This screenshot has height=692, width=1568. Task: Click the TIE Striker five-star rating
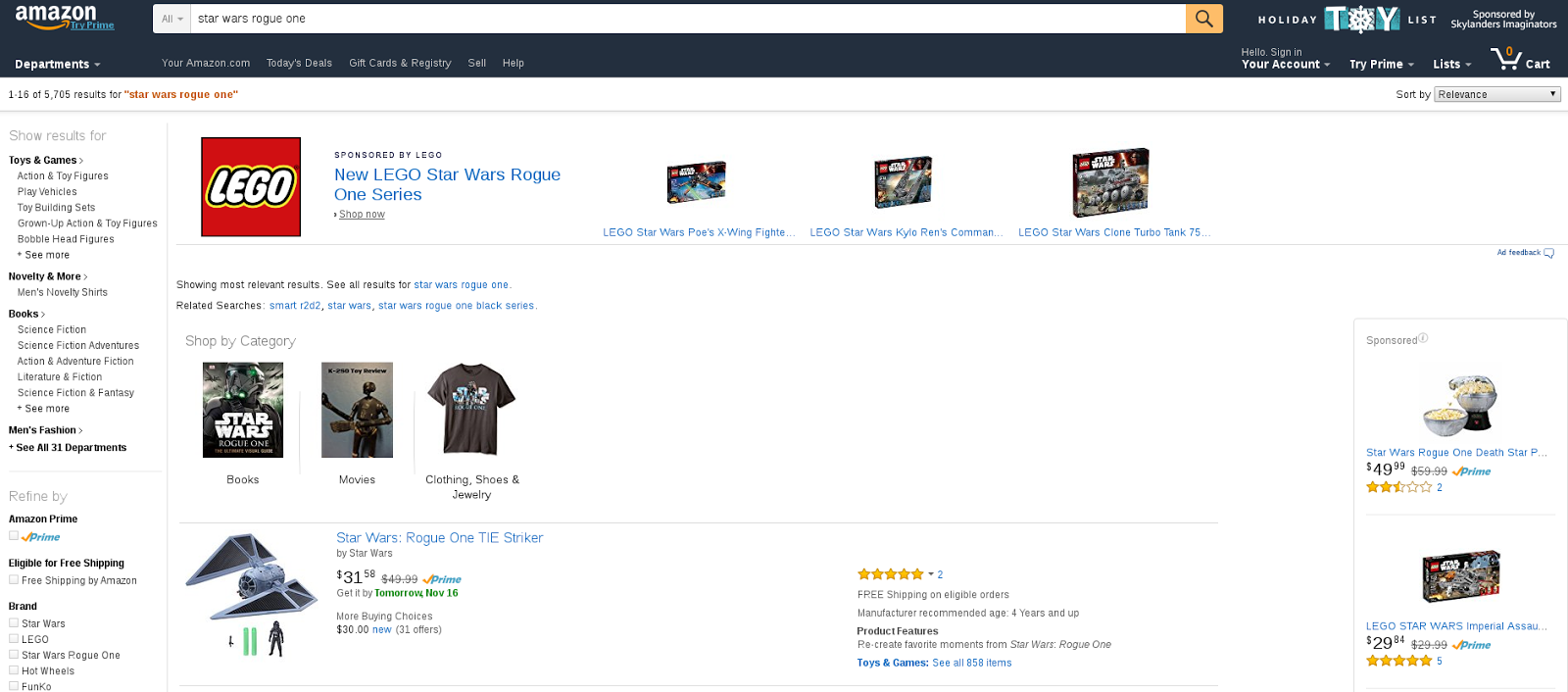click(890, 574)
